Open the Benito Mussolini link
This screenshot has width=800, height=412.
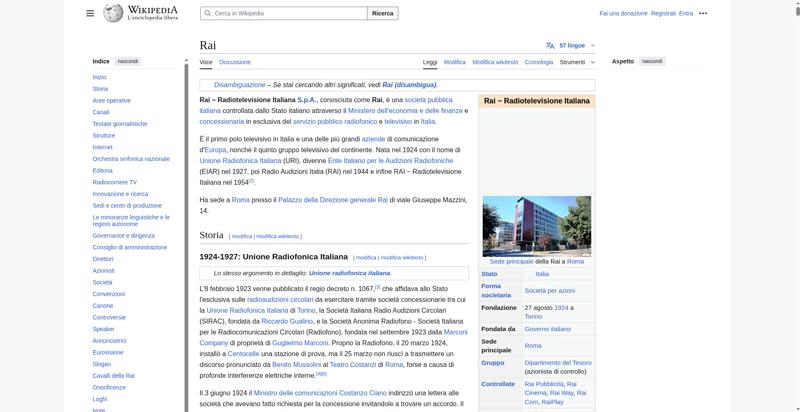296,365
